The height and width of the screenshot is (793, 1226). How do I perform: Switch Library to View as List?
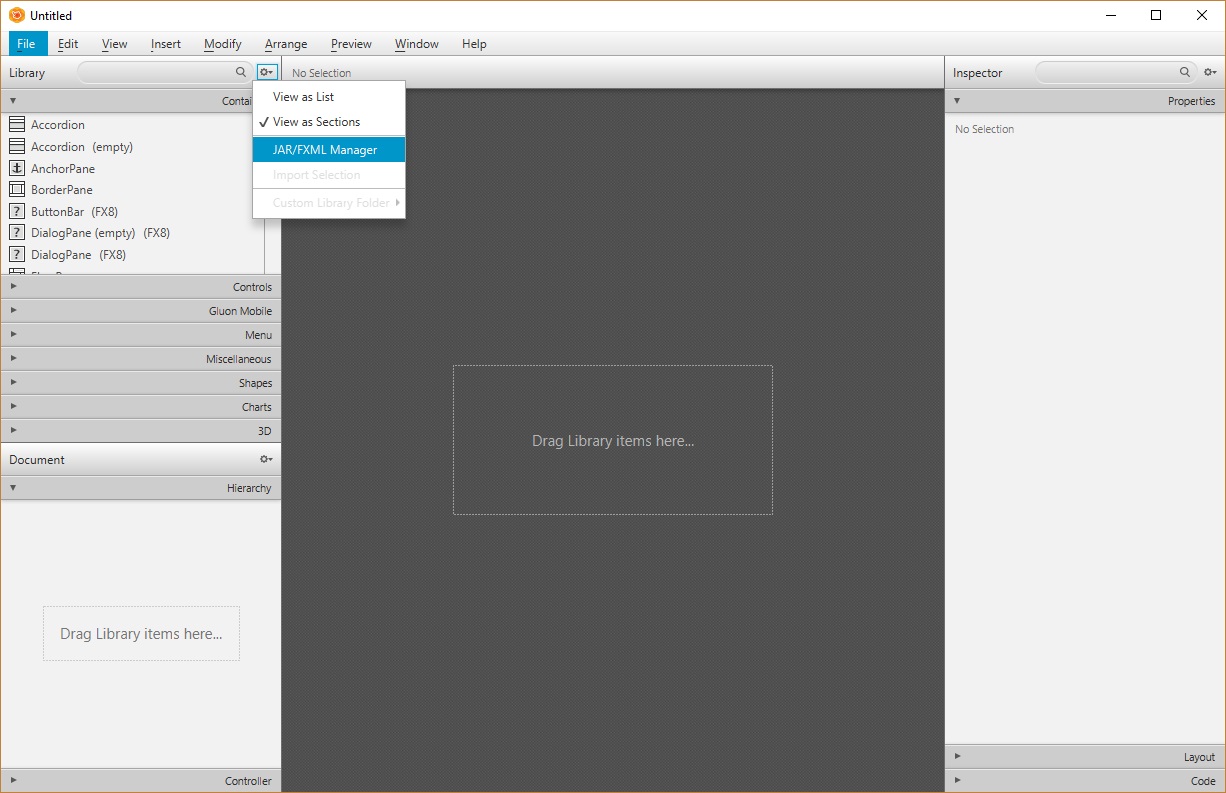click(329, 97)
